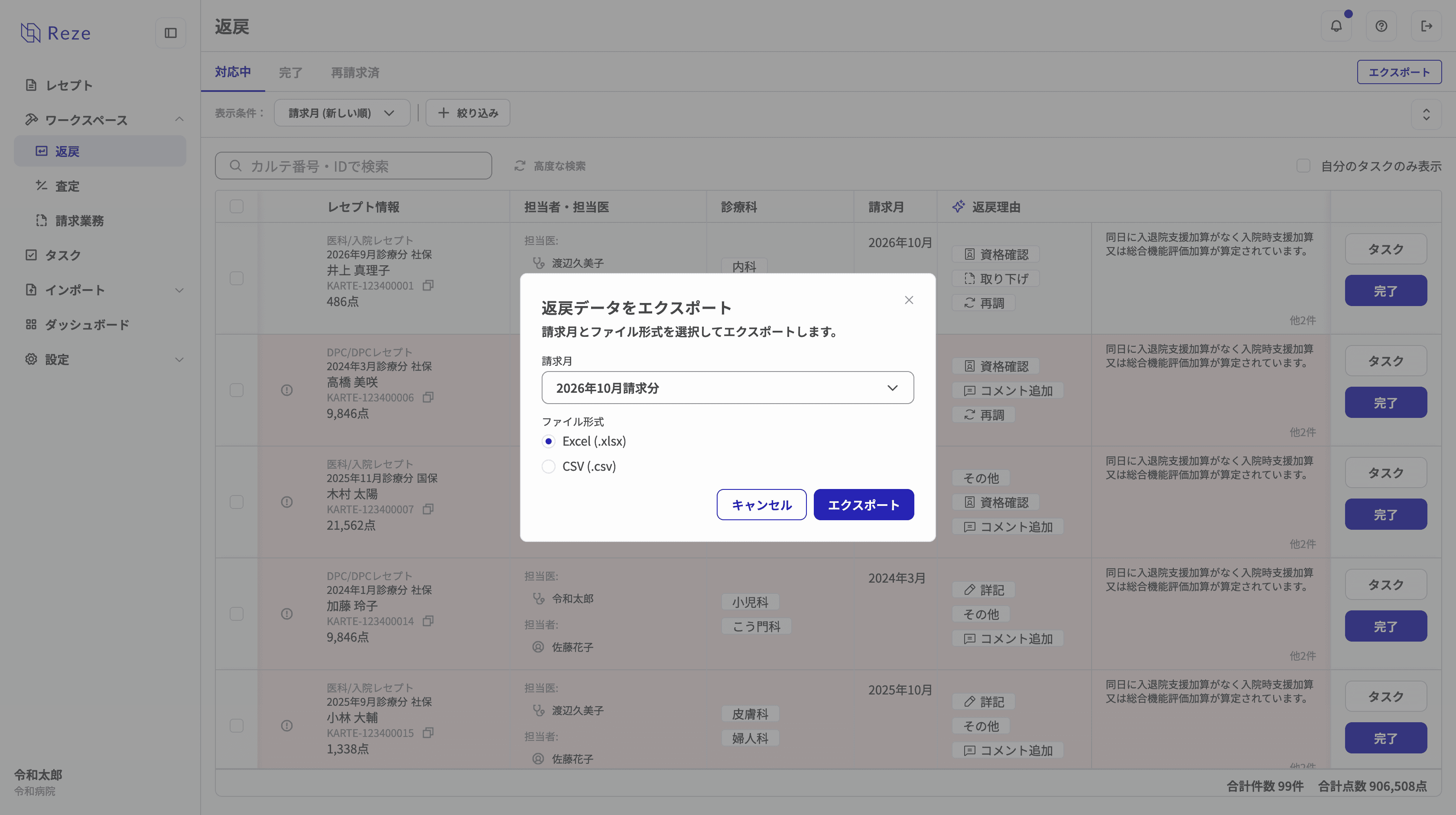Check the row checkbox for 井上 真理子
This screenshot has width=1456, height=815.
236,278
